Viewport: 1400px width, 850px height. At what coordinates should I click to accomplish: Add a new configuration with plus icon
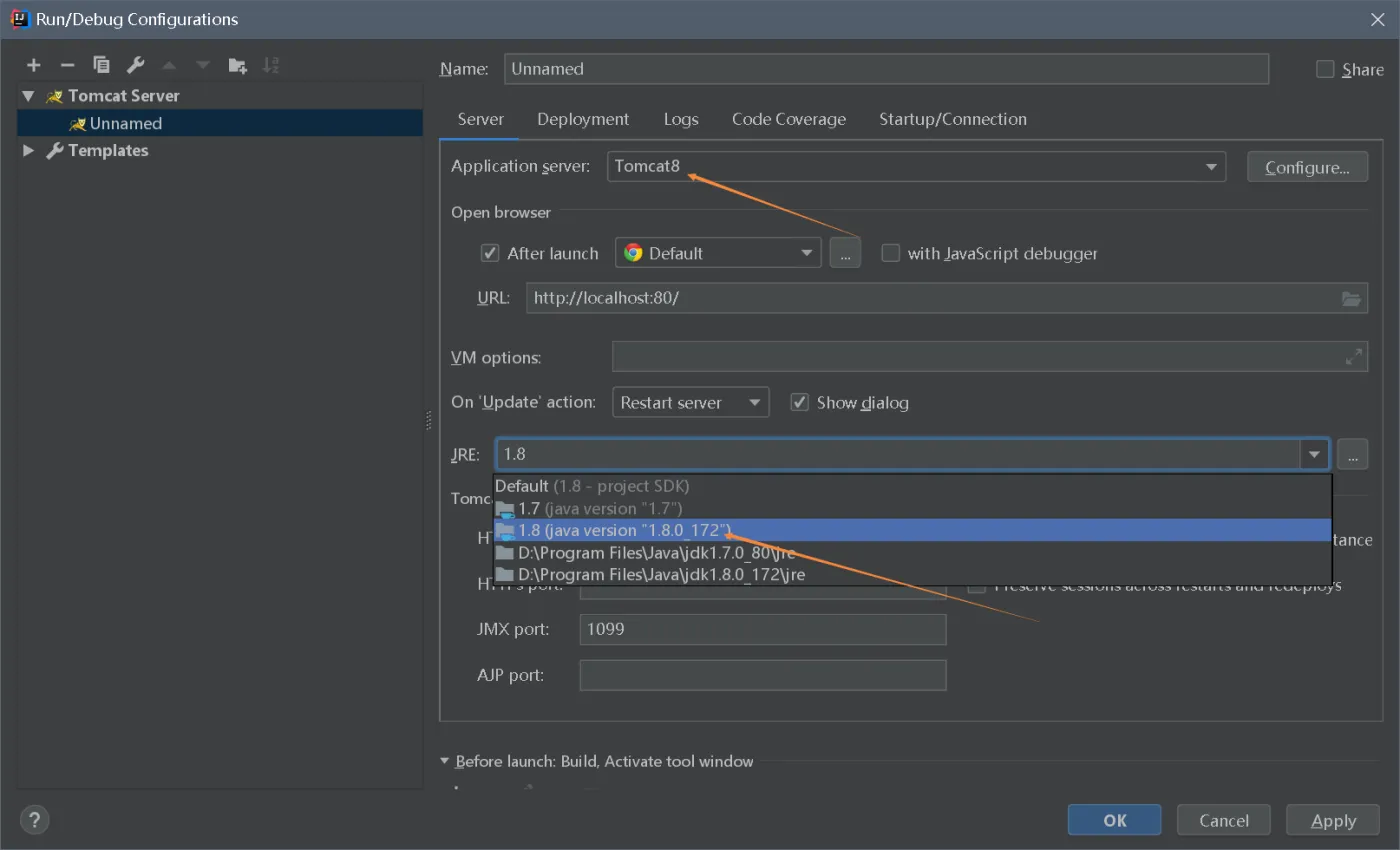click(x=34, y=65)
